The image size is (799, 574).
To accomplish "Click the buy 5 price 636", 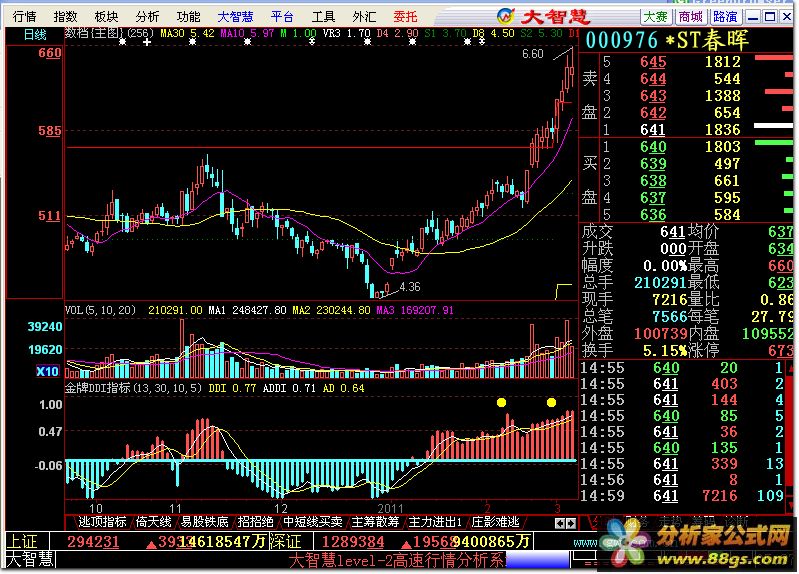I will (x=653, y=215).
